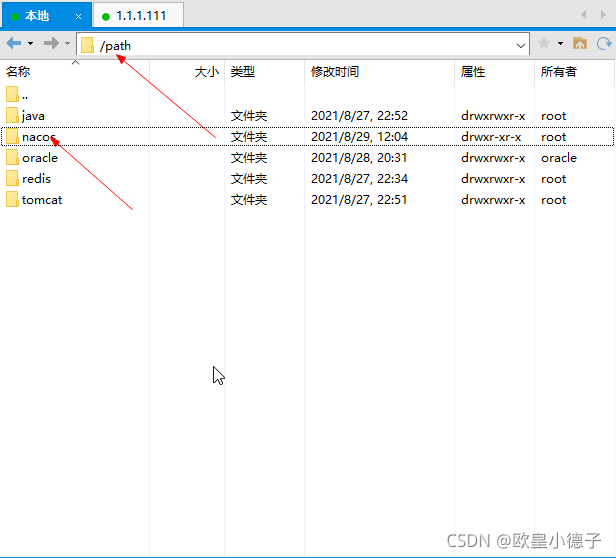Click the drwxrwxr-x attribute of oracle row
The image size is (616, 558).
[493, 158]
